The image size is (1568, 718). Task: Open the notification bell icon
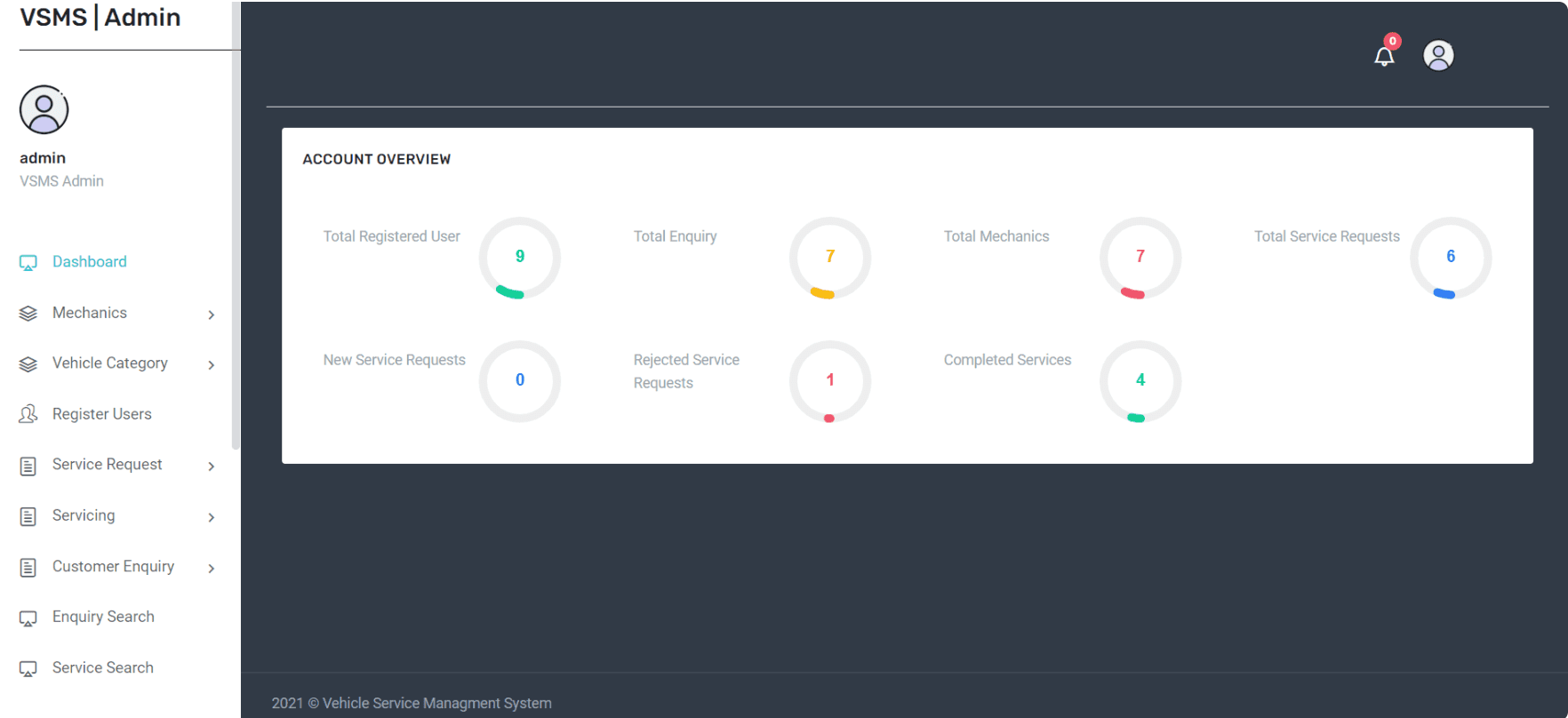tap(1384, 57)
